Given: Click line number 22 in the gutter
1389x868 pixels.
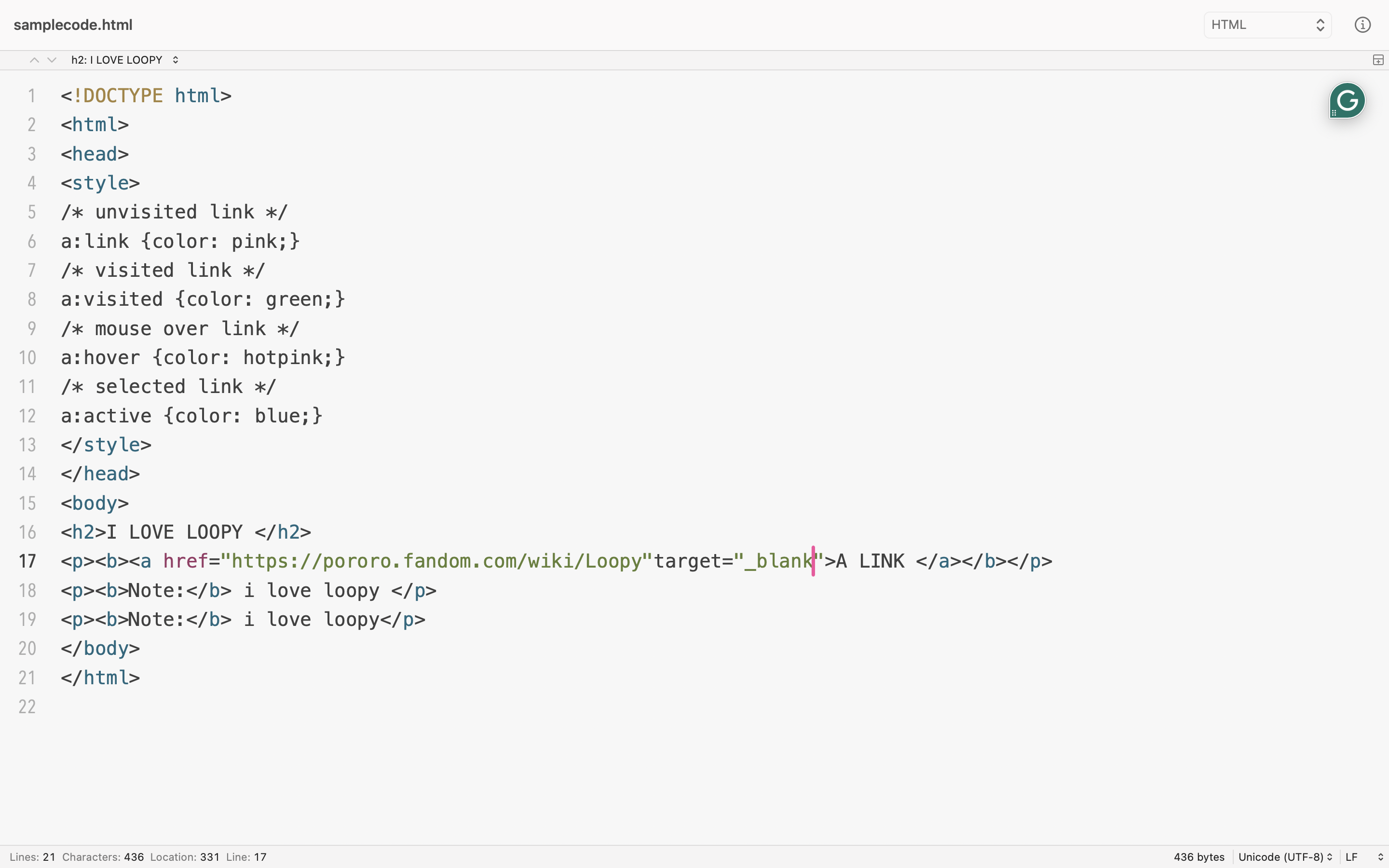Looking at the screenshot, I should click(27, 706).
